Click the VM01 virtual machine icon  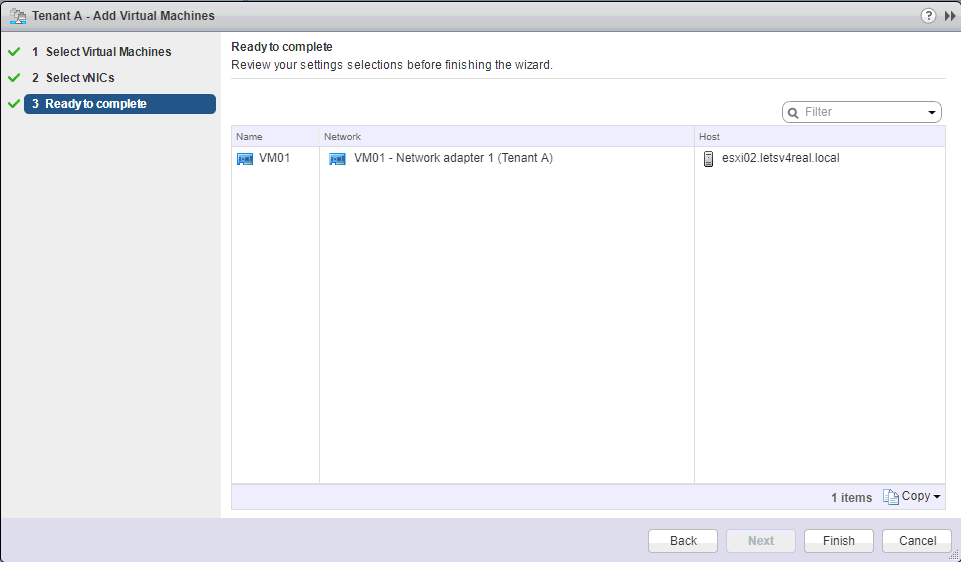point(245,158)
